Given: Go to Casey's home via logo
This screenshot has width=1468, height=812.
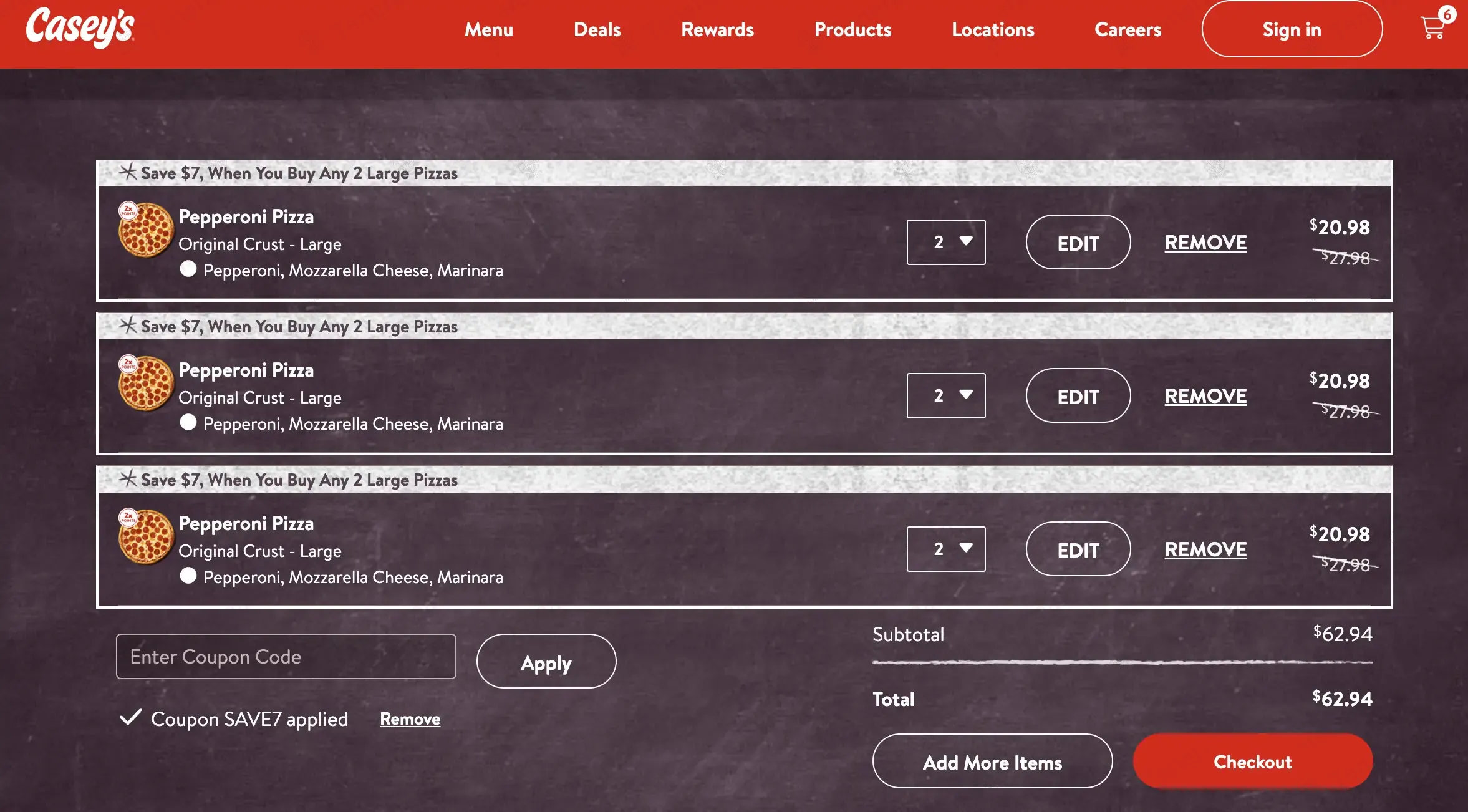Looking at the screenshot, I should (x=80, y=27).
